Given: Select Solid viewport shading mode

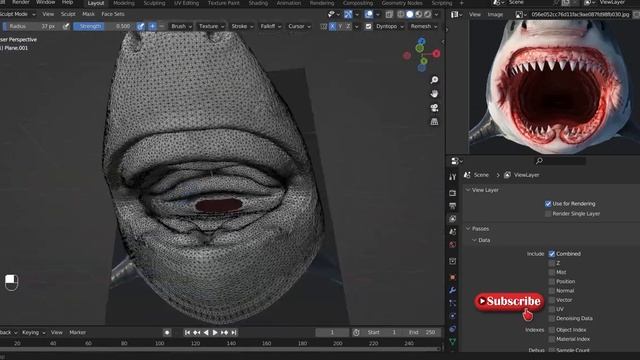Looking at the screenshot, I should pos(409,14).
